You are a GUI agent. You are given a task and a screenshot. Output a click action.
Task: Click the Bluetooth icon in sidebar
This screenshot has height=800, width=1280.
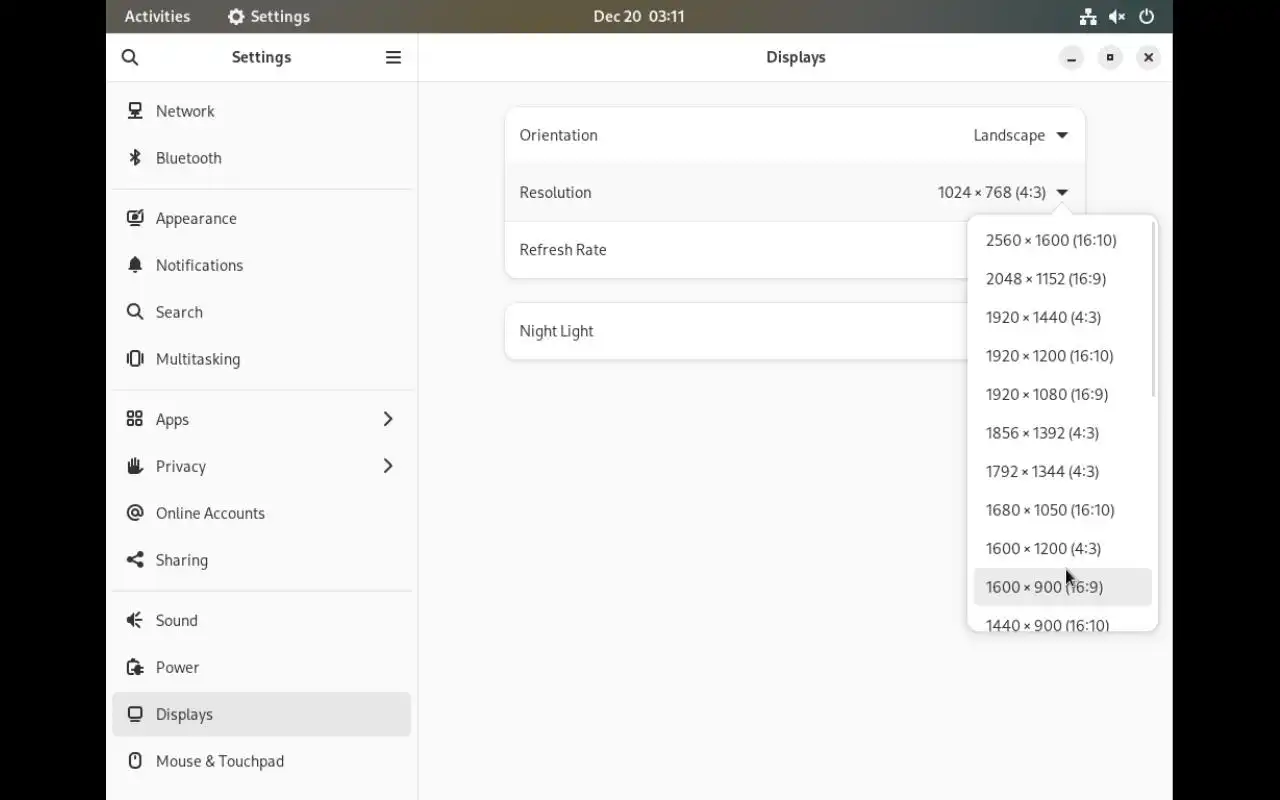point(135,158)
